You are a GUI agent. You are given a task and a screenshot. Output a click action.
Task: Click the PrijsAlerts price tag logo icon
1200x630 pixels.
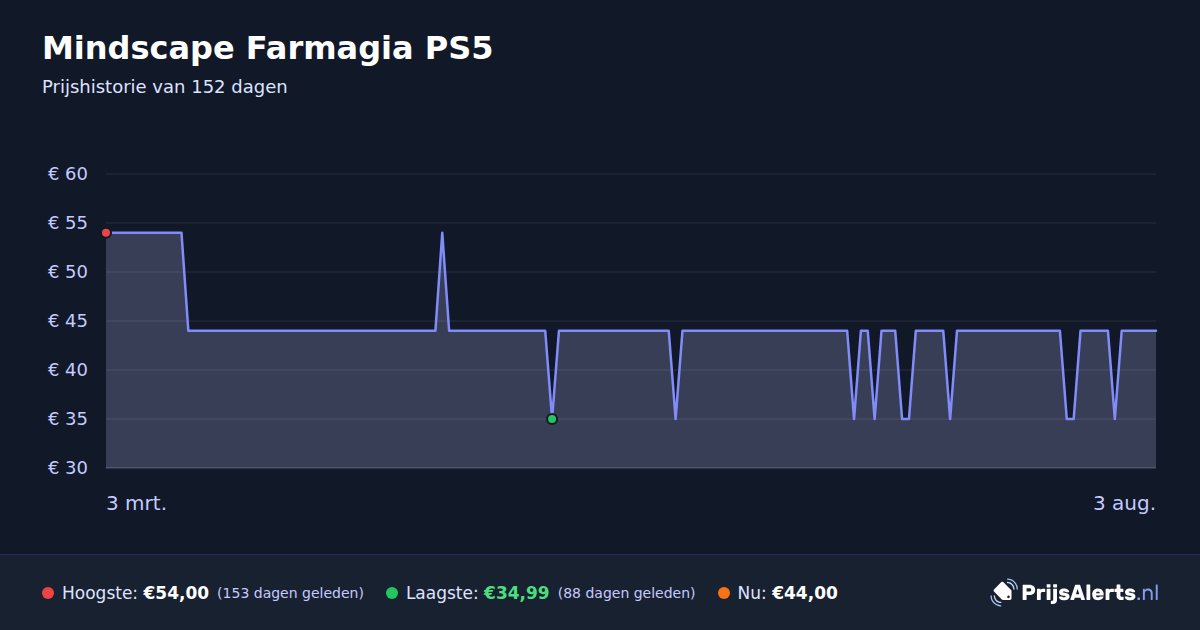(x=1003, y=592)
